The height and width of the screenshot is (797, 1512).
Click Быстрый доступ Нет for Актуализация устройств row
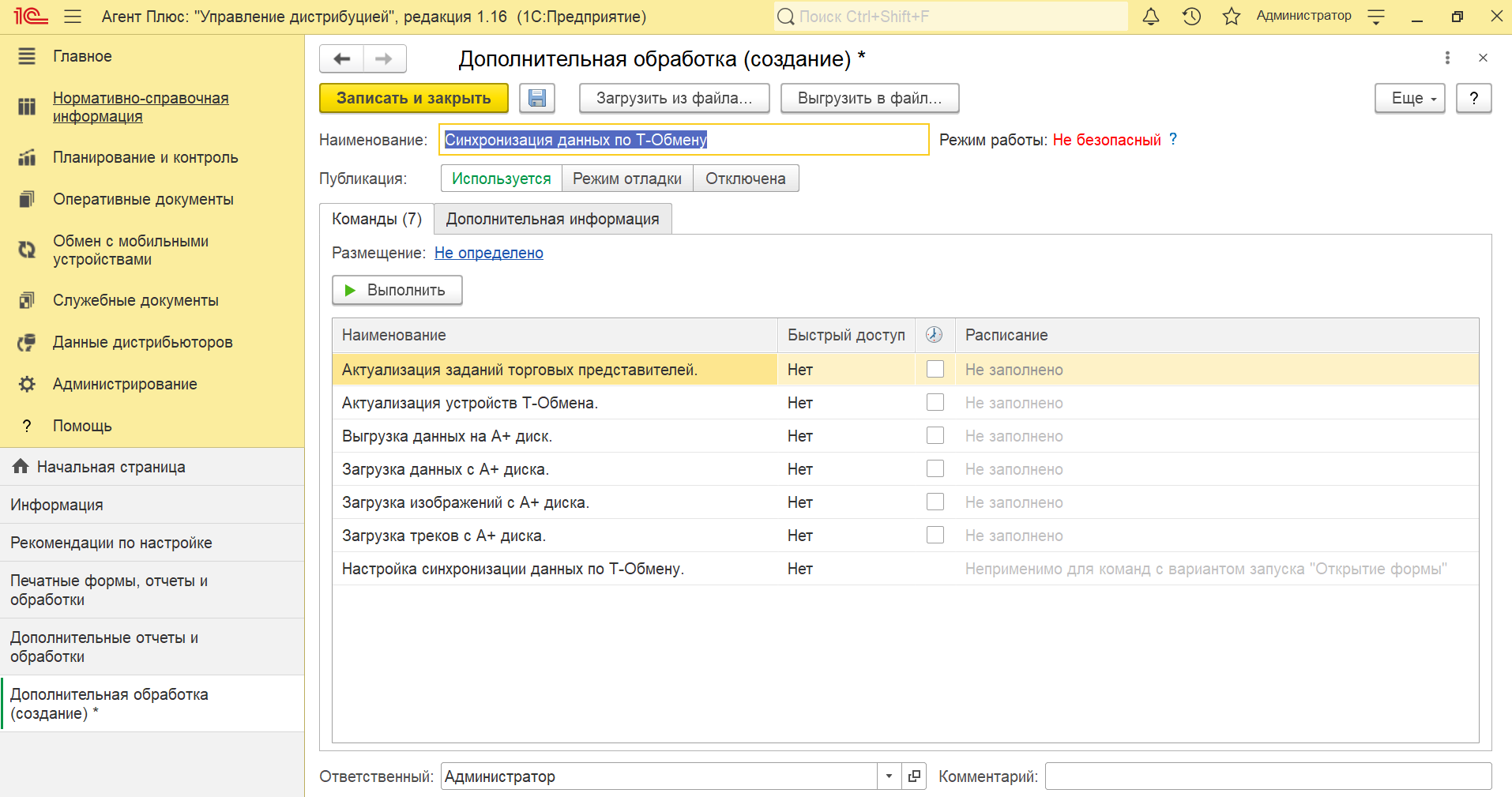click(x=800, y=403)
